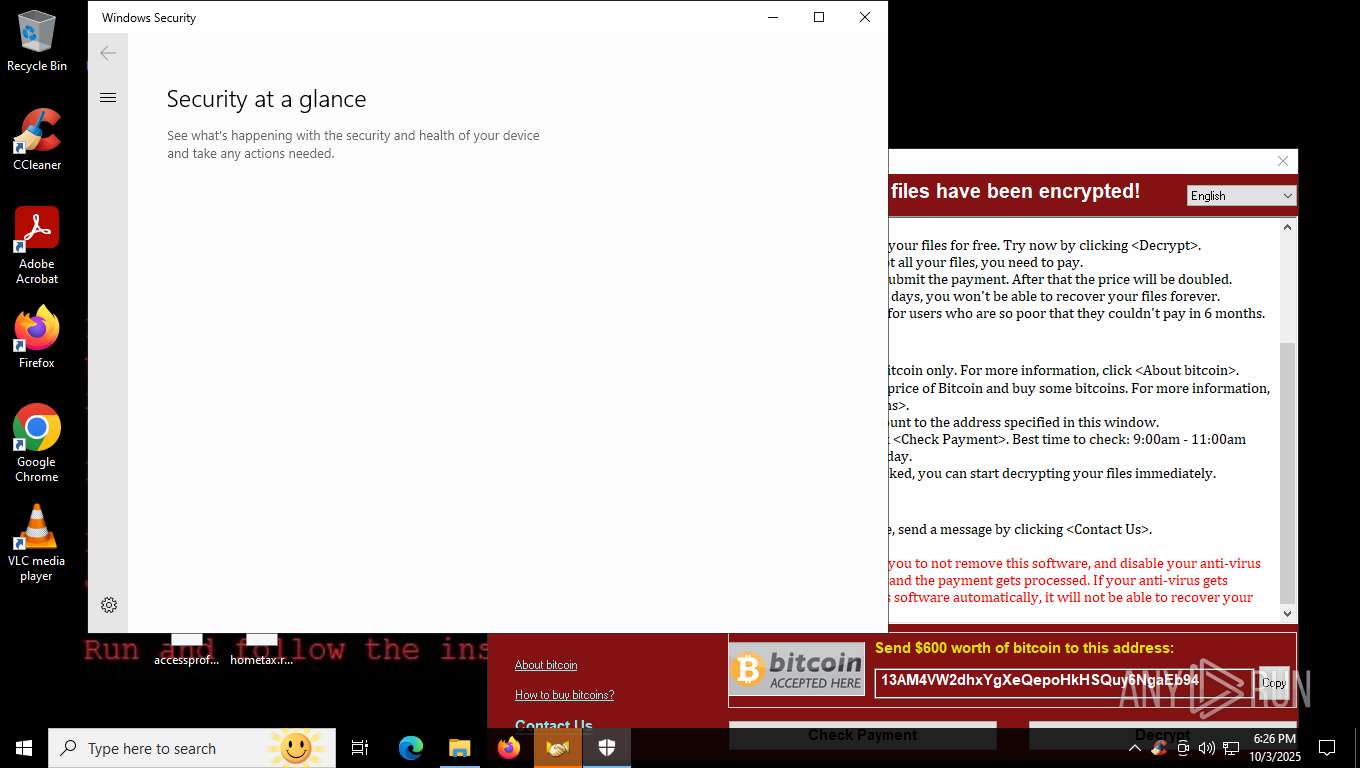
Task: Open Google Chrome desktop shortcut
Action: (37, 444)
